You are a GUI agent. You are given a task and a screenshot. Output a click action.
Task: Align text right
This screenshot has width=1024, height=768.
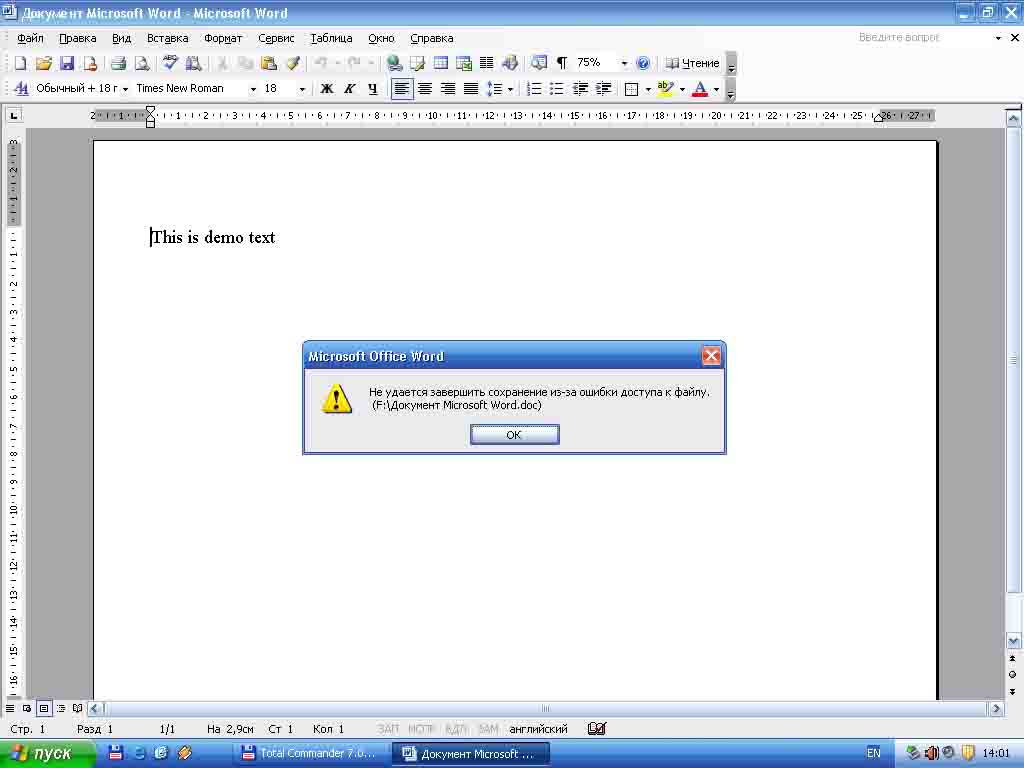click(447, 88)
